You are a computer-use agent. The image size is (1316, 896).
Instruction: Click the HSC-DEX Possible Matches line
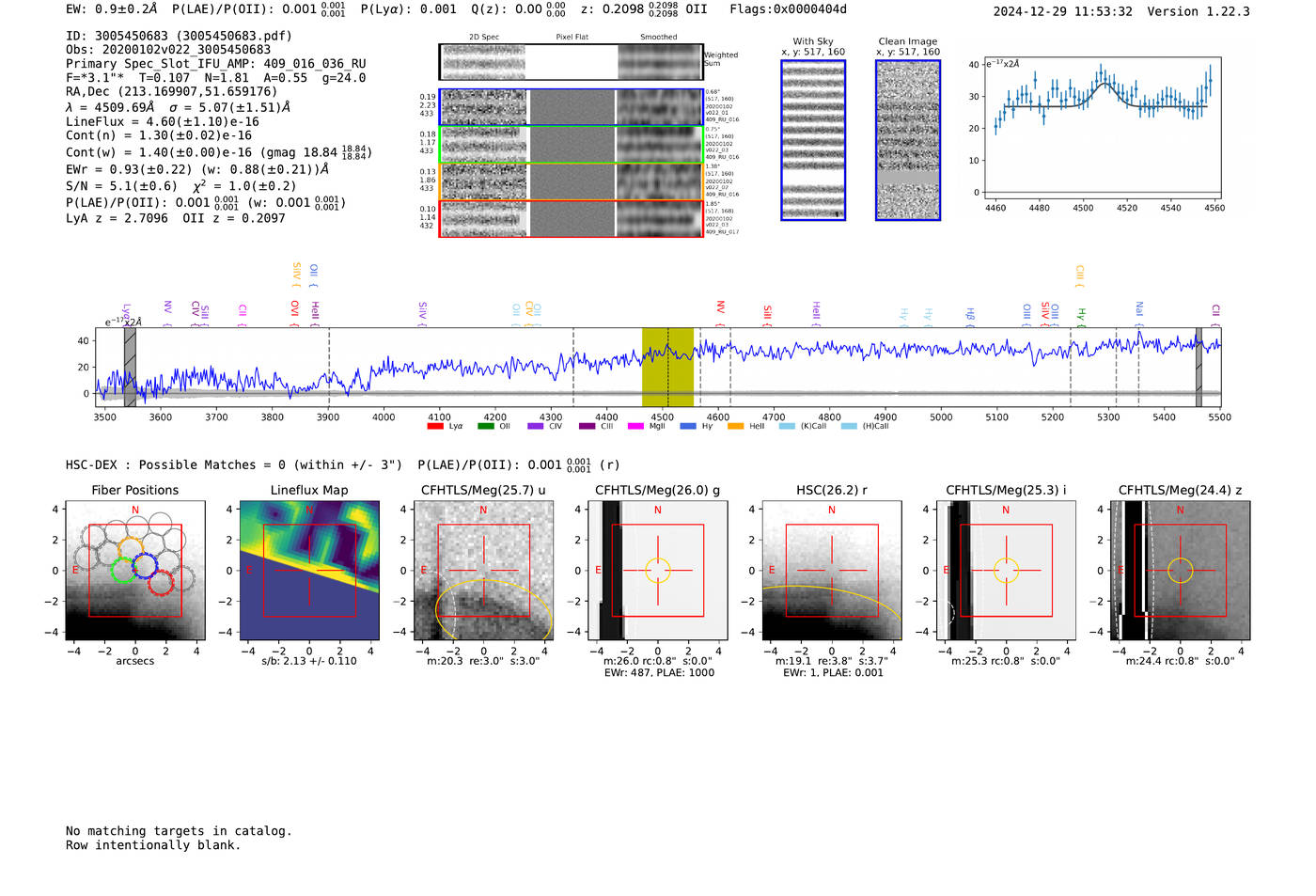pyautogui.click(x=343, y=465)
